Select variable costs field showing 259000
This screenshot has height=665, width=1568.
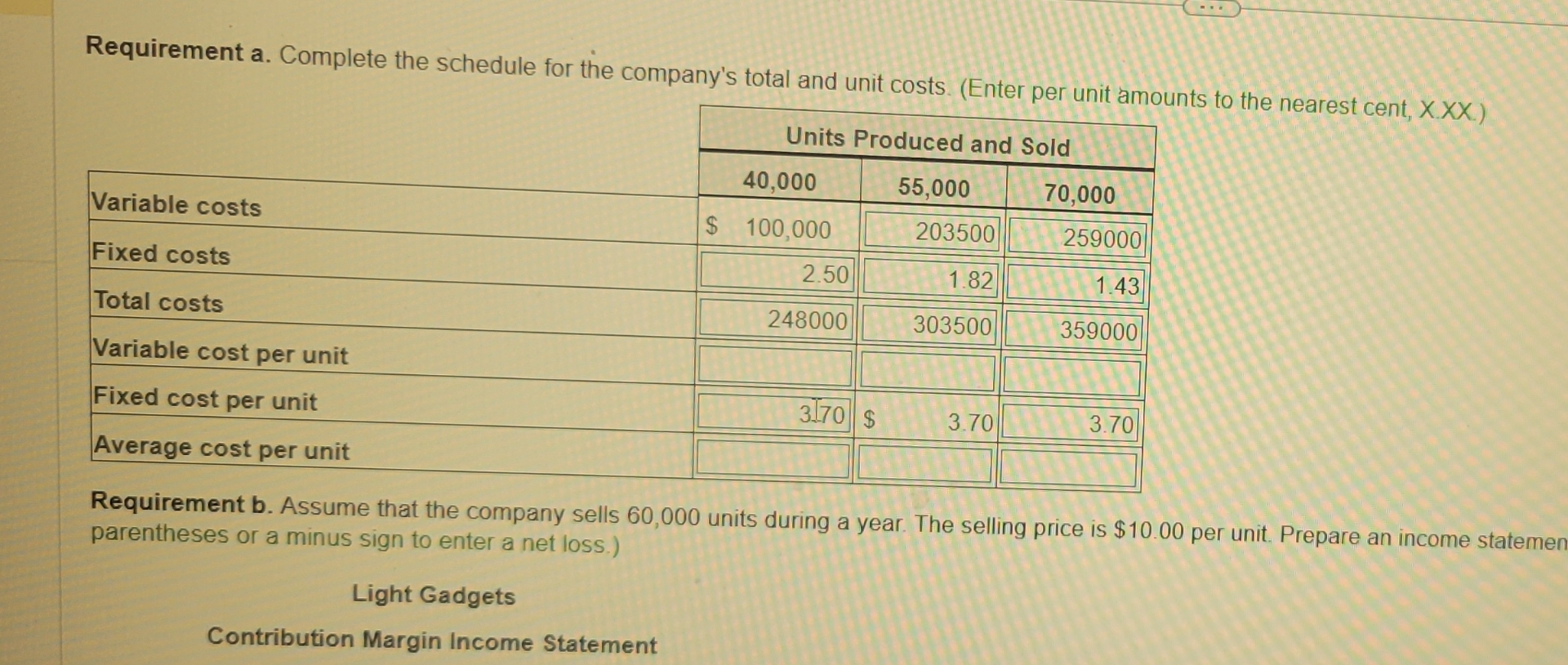(1078, 237)
